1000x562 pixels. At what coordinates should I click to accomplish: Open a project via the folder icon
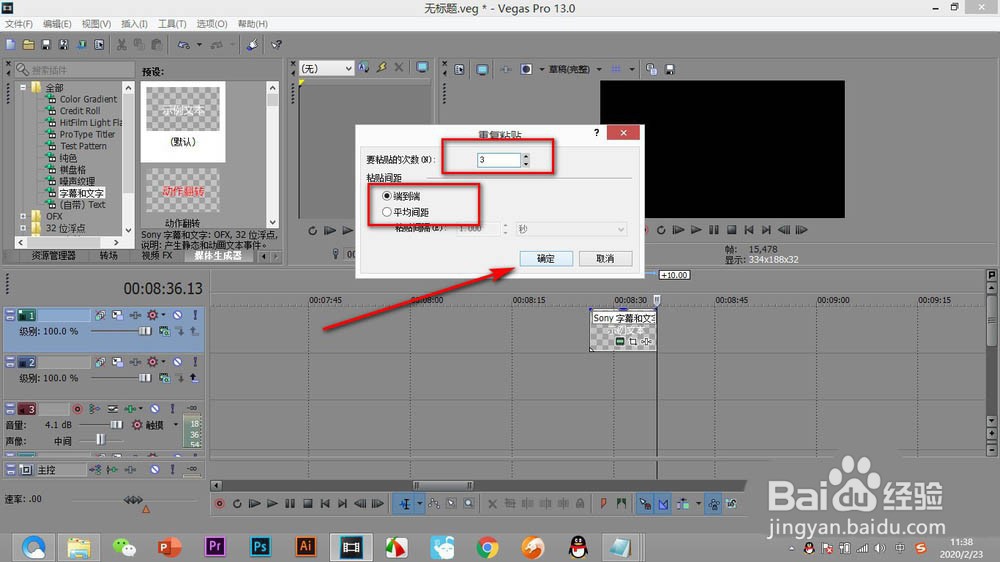(x=29, y=45)
